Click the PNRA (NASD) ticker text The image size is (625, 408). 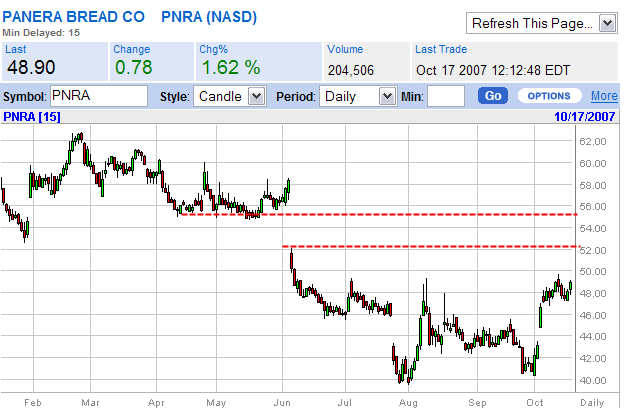click(x=209, y=17)
